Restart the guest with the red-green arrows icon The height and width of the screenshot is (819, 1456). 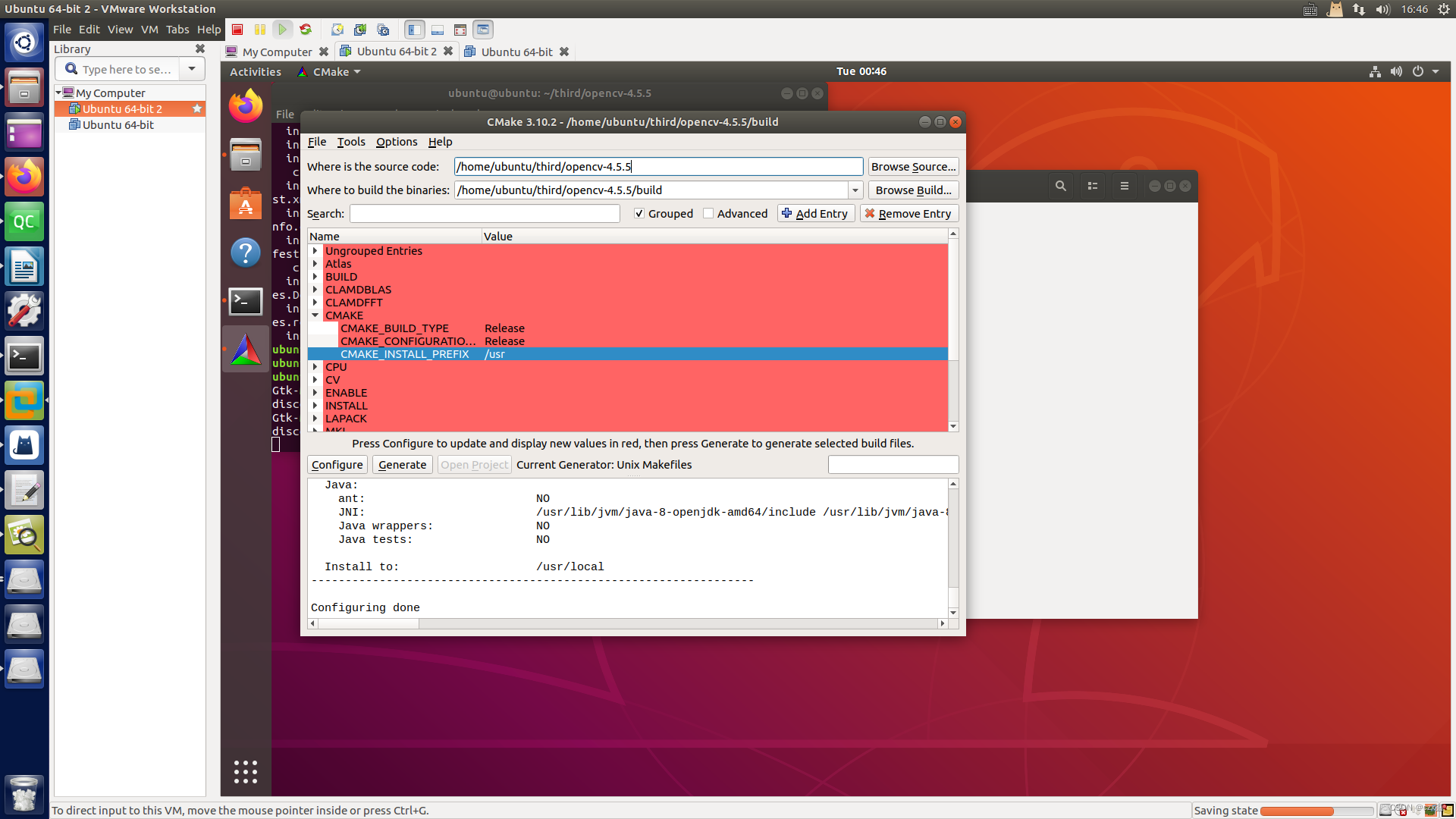tap(306, 30)
